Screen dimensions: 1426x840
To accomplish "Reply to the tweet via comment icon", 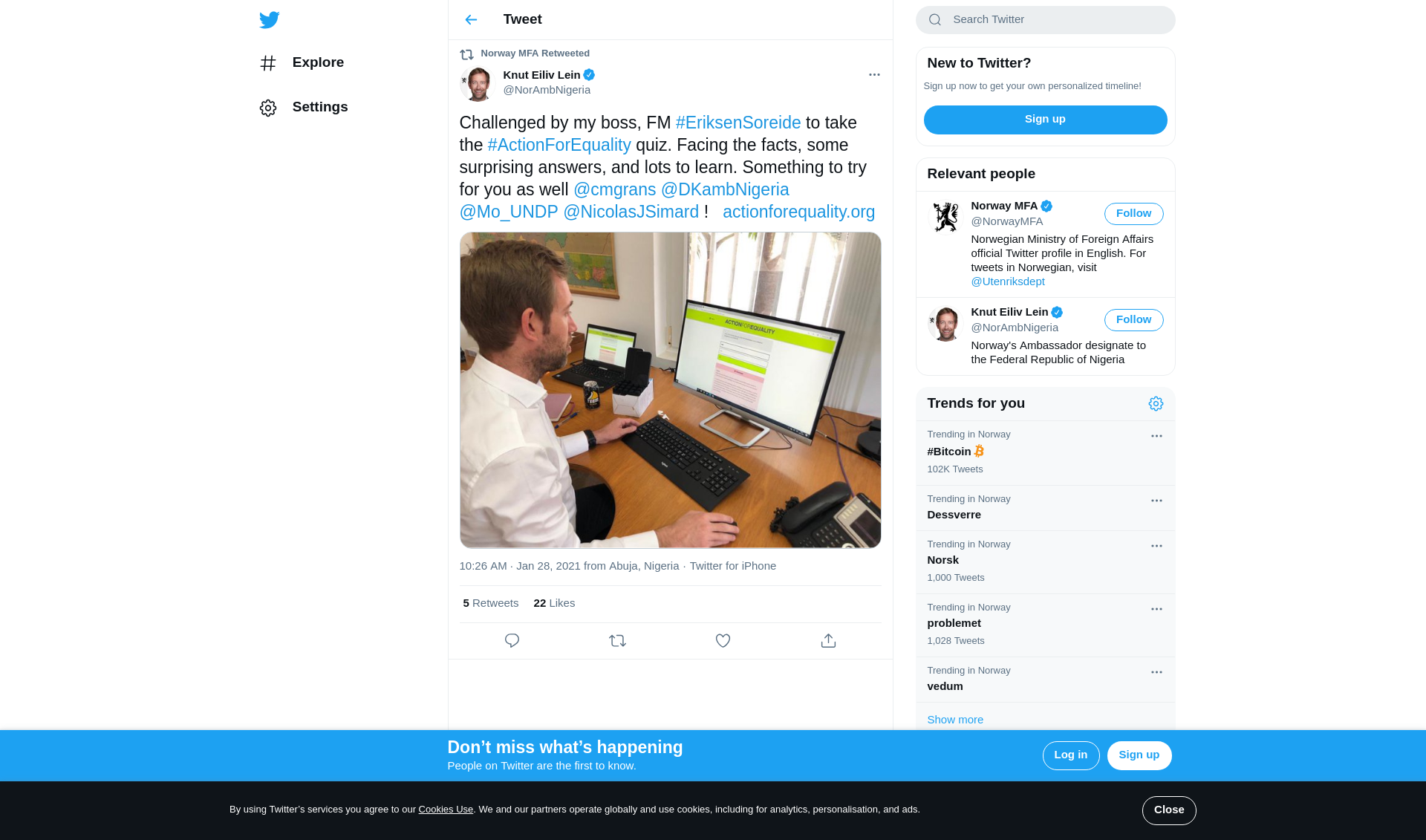I will (x=512, y=640).
